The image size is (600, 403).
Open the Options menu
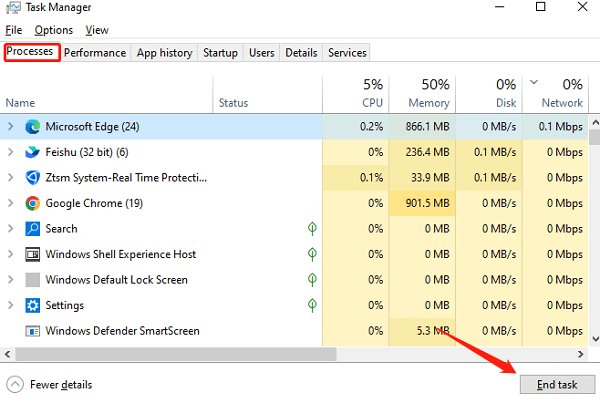pyautogui.click(x=53, y=30)
